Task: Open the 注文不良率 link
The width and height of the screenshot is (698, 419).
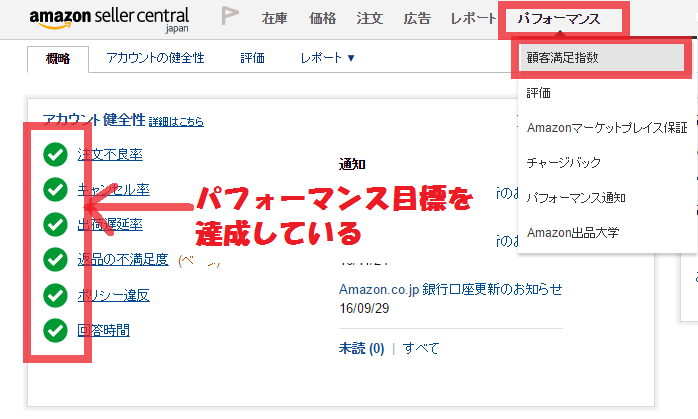Action: [x=110, y=155]
